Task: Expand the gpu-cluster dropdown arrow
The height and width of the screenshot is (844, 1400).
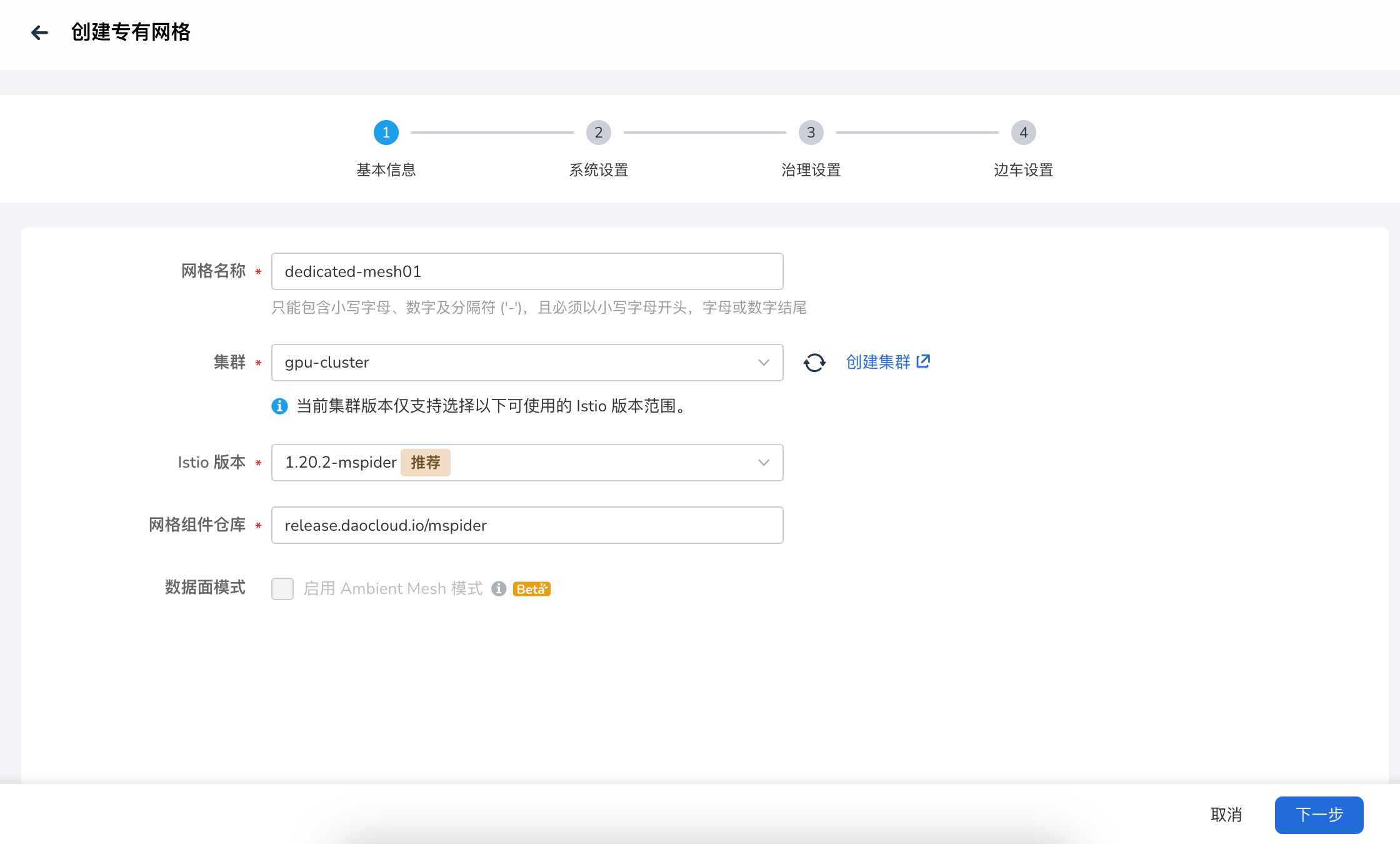Action: (763, 363)
